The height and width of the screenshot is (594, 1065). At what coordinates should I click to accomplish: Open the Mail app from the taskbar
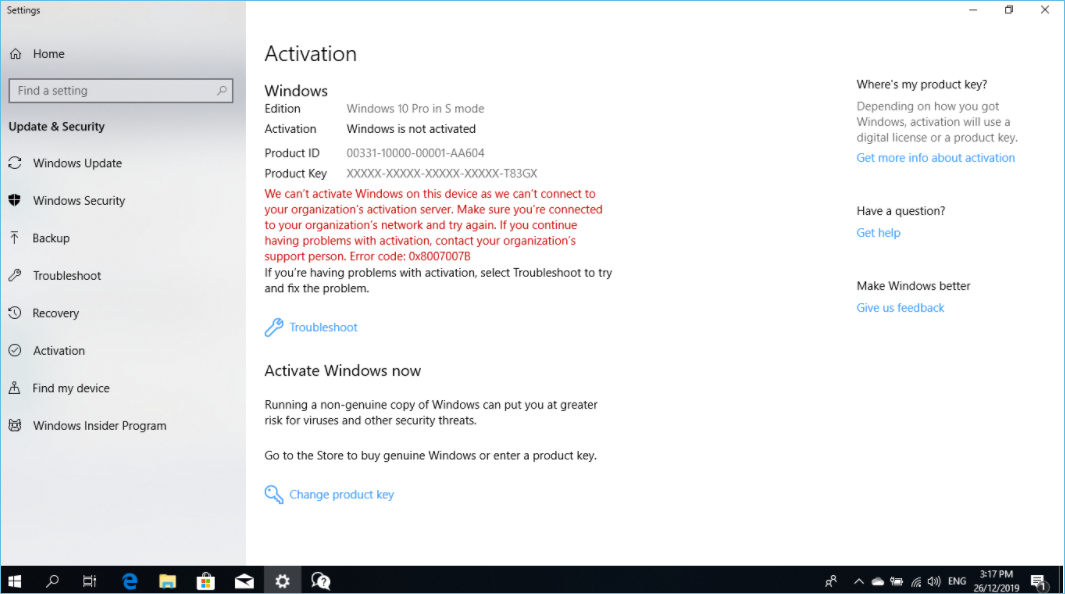point(244,580)
